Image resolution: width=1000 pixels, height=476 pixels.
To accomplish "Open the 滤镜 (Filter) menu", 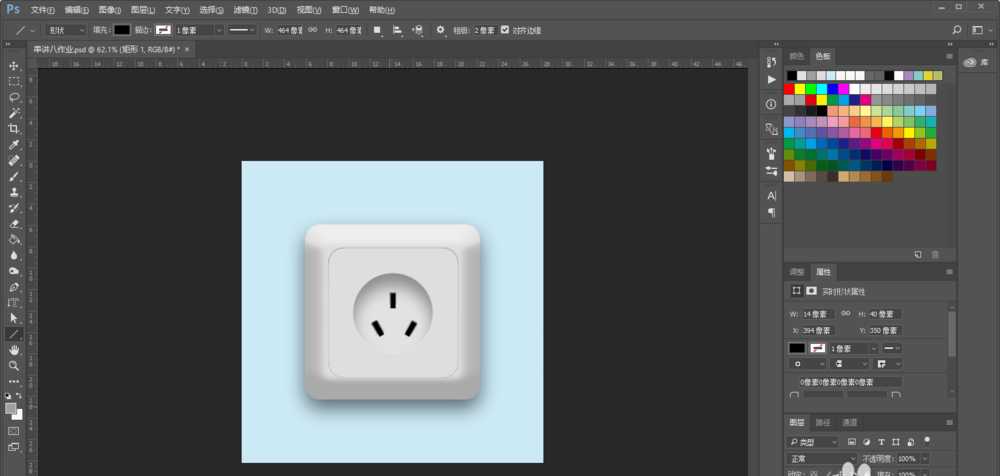I will pos(243,9).
